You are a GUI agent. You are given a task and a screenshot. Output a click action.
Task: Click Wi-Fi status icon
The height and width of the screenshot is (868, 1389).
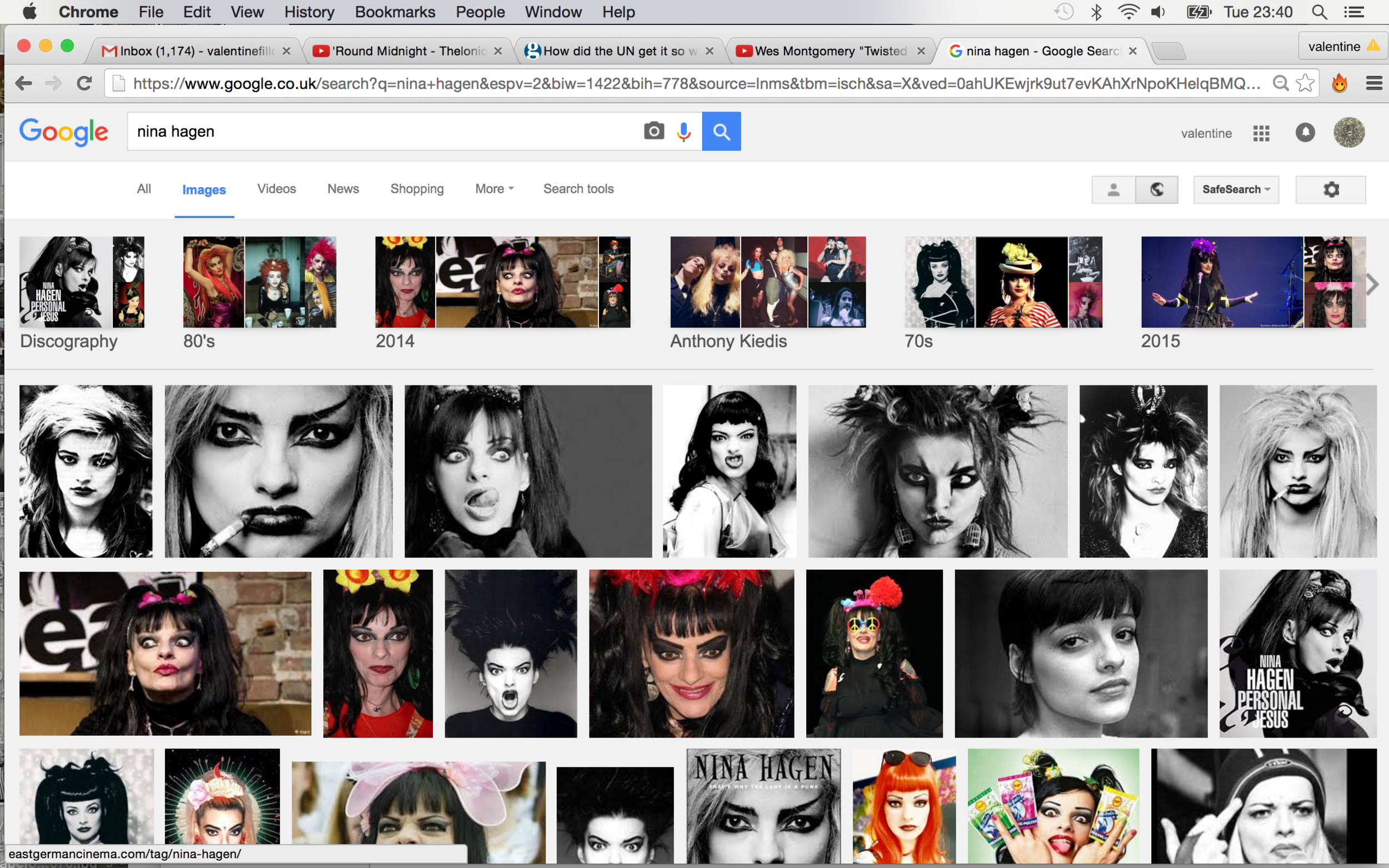coord(1128,12)
